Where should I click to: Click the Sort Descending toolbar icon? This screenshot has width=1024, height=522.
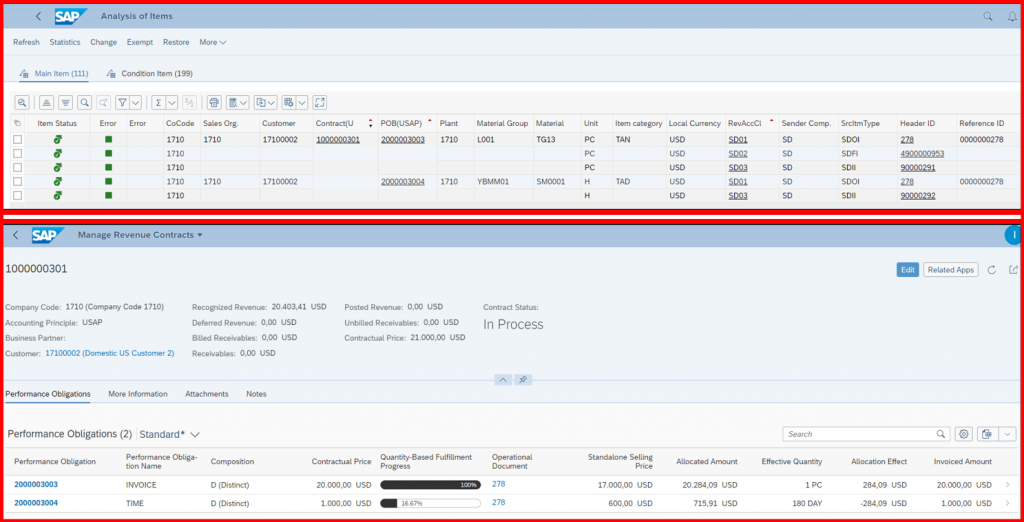coord(65,102)
